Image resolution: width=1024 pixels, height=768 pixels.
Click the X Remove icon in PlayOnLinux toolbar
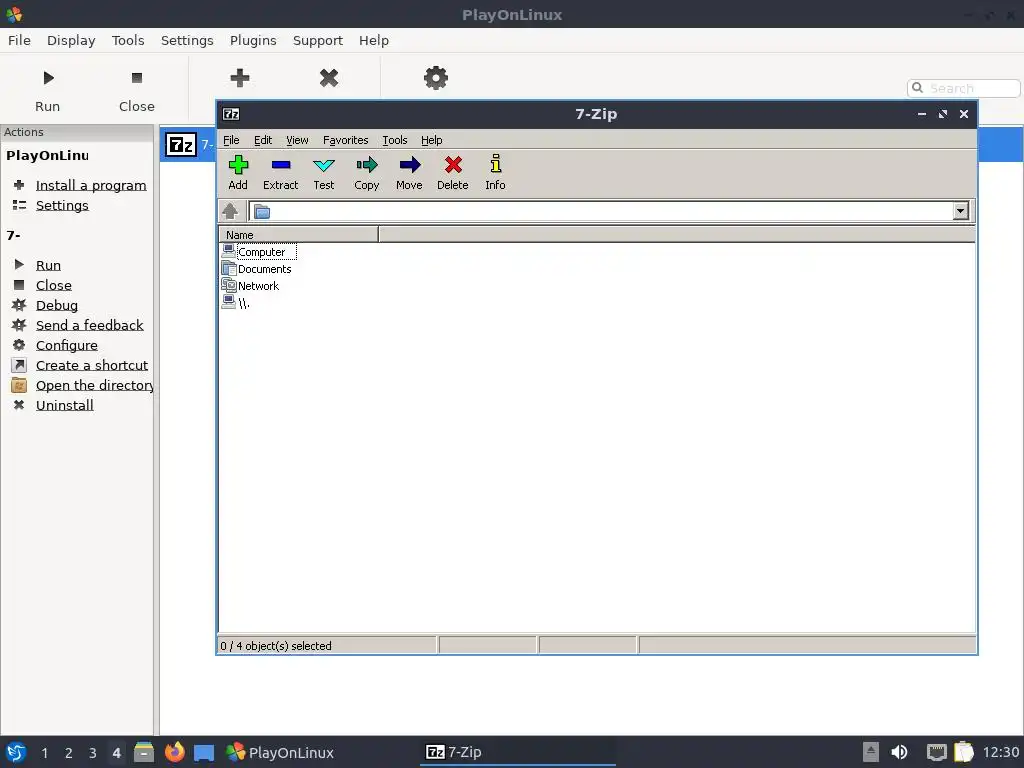point(328,78)
